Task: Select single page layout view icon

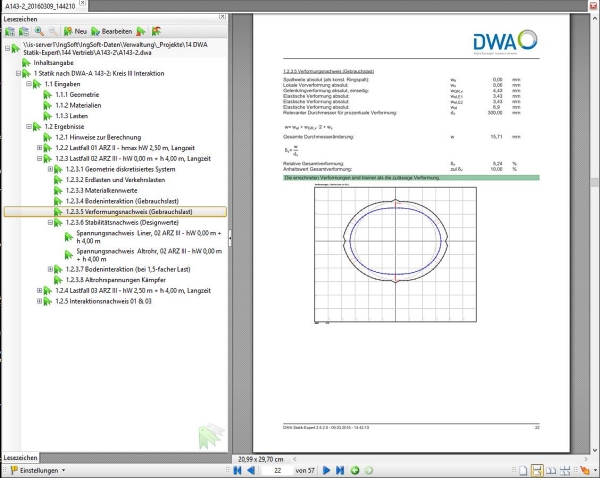Action: [x=522, y=469]
